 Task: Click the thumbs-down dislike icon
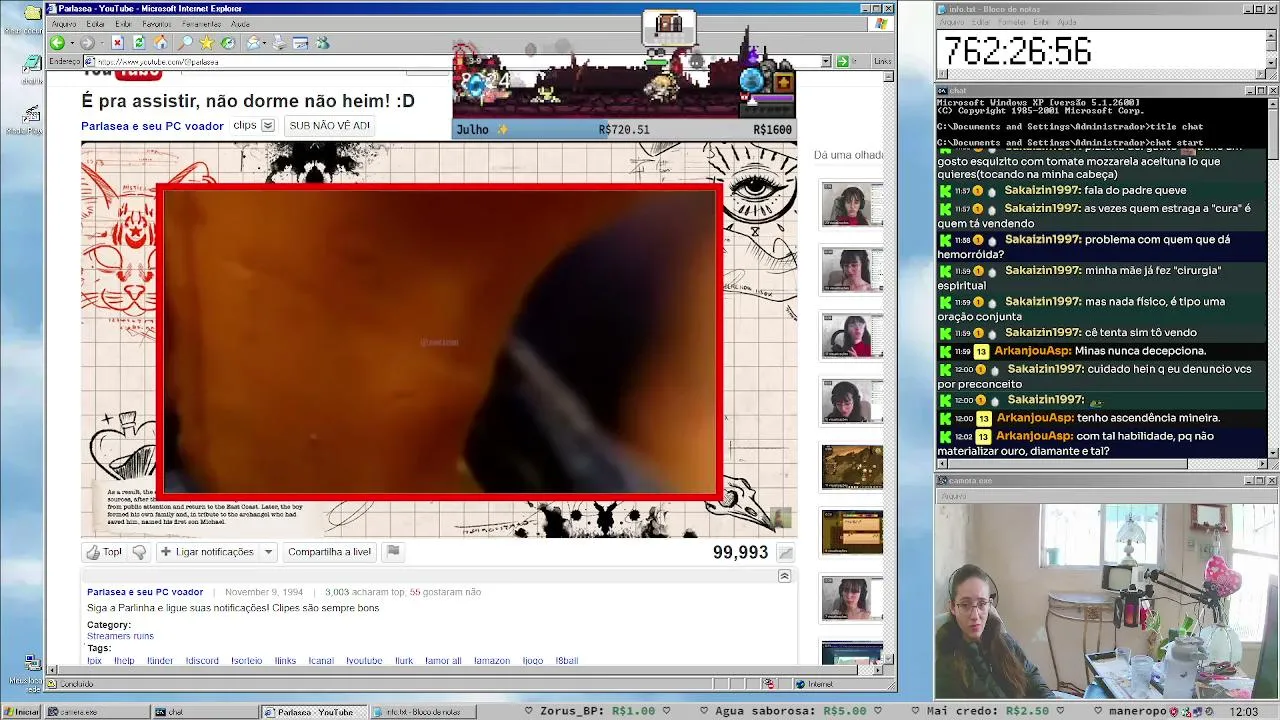click(x=139, y=552)
